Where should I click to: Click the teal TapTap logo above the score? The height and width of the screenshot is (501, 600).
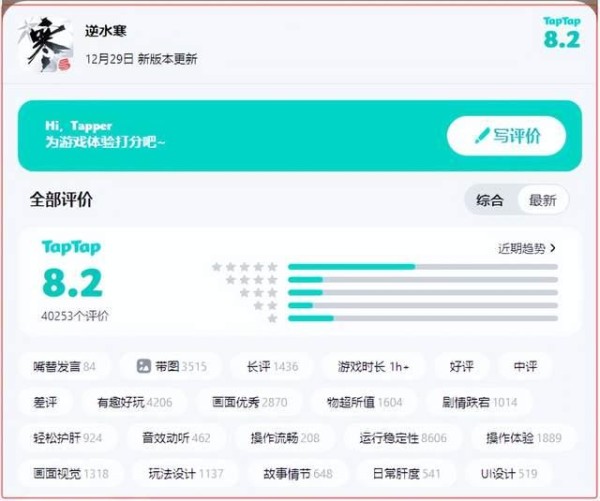[x=71, y=247]
